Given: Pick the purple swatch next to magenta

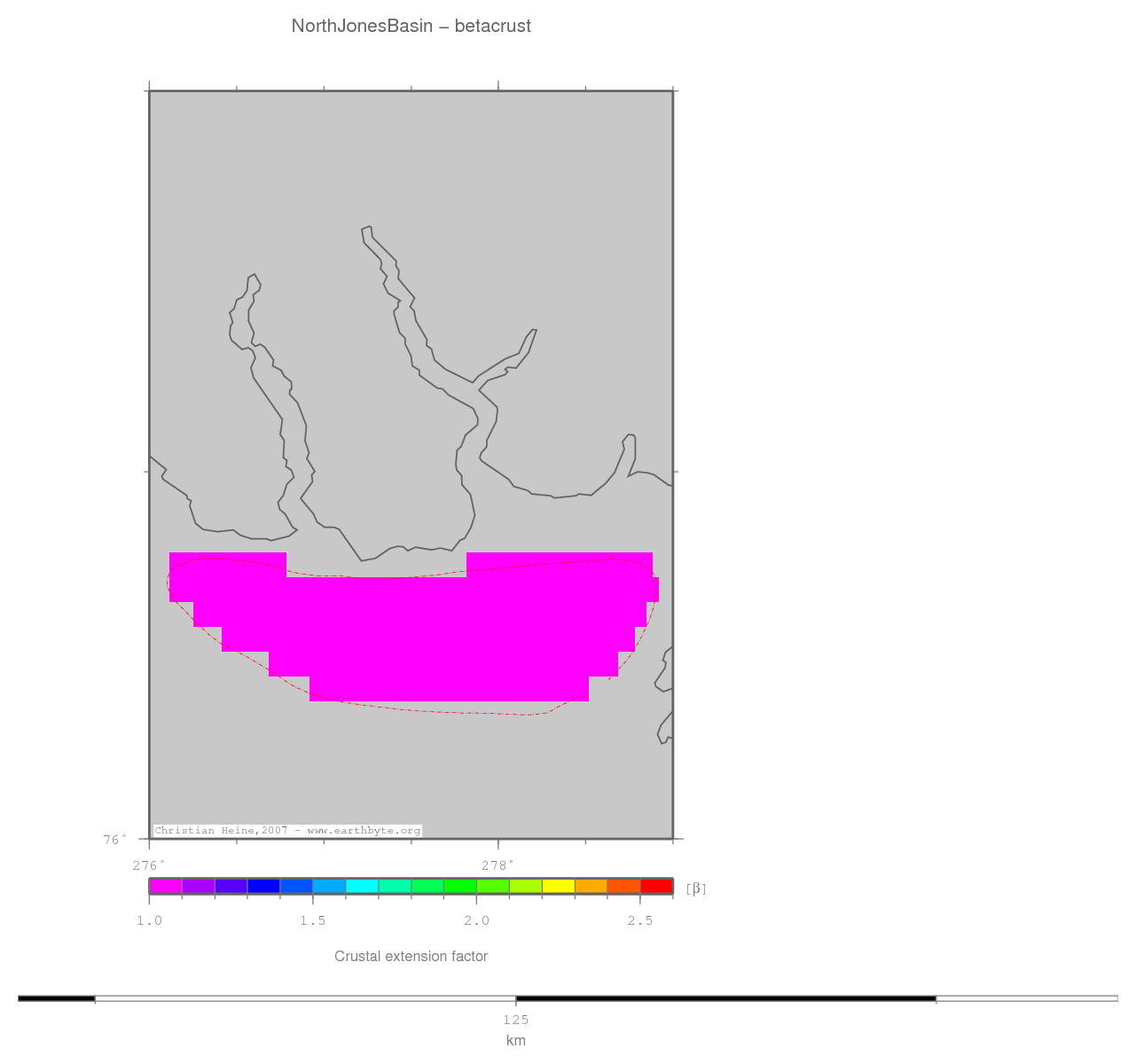Looking at the screenshot, I should point(199,886).
